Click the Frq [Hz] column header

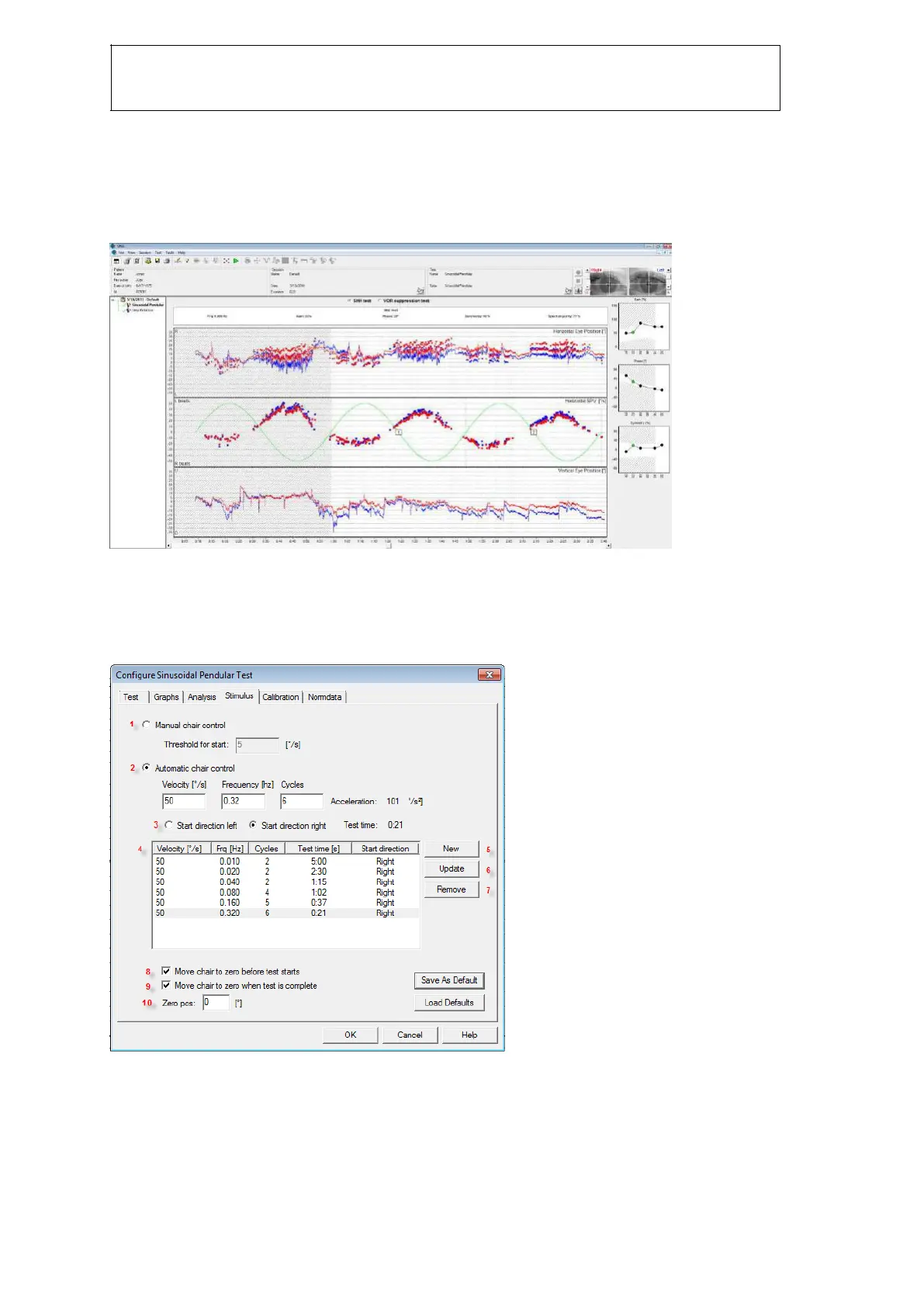230,848
